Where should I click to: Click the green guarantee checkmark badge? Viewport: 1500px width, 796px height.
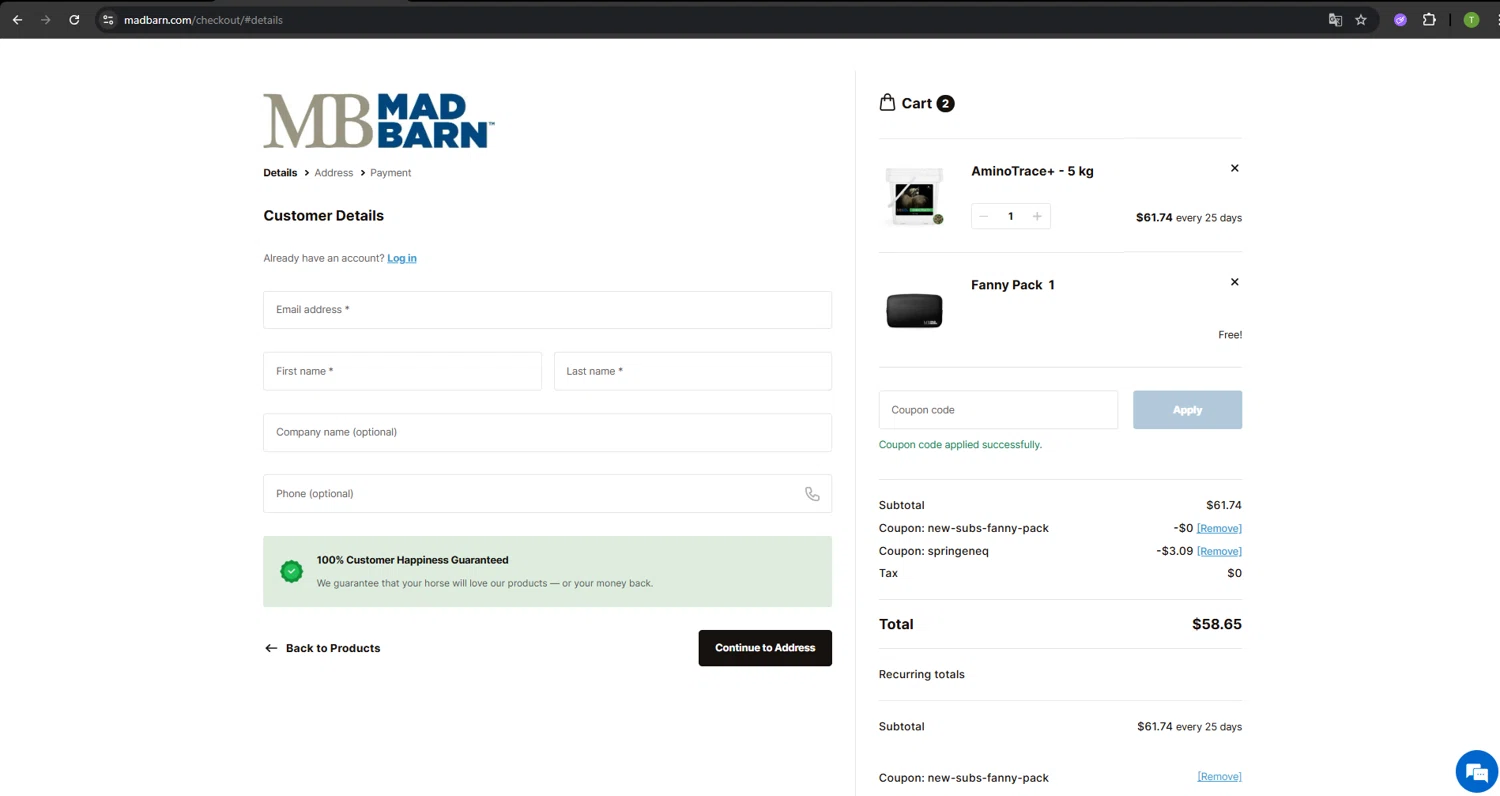tap(291, 571)
